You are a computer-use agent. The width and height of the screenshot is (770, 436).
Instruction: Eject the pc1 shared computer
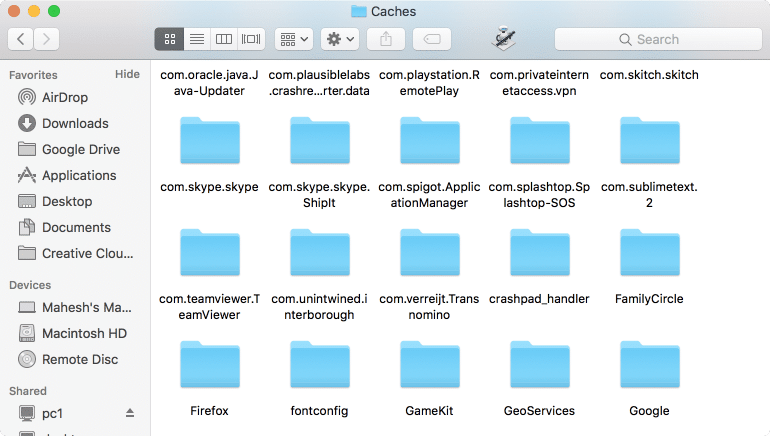coord(130,413)
